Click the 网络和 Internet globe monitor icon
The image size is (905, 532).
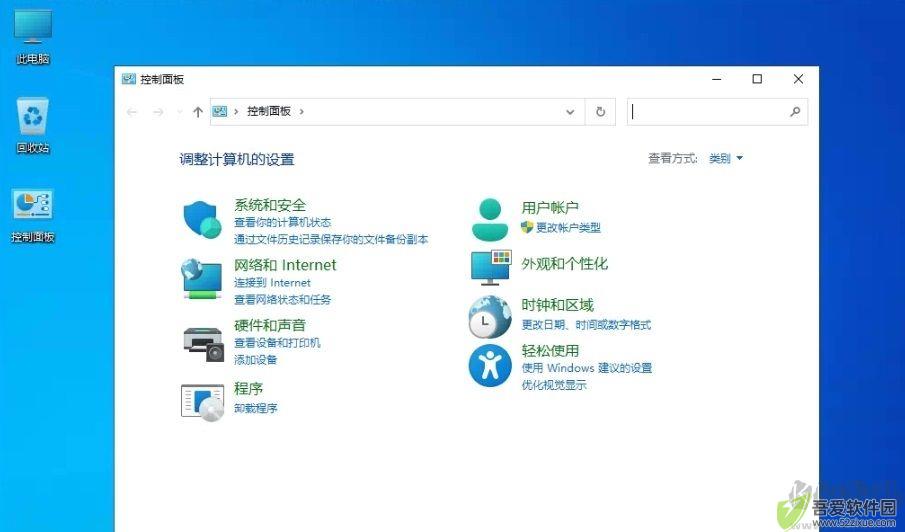pos(201,279)
